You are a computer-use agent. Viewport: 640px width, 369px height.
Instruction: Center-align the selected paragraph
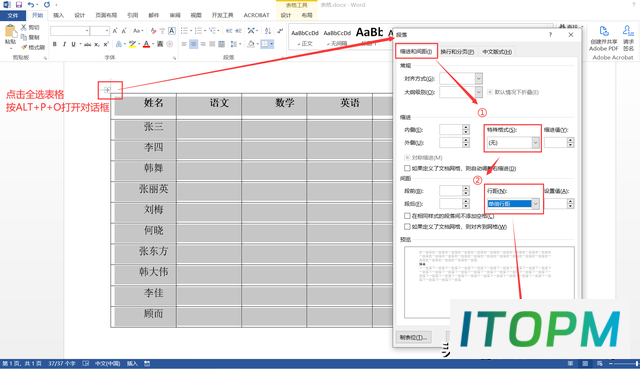click(193, 44)
